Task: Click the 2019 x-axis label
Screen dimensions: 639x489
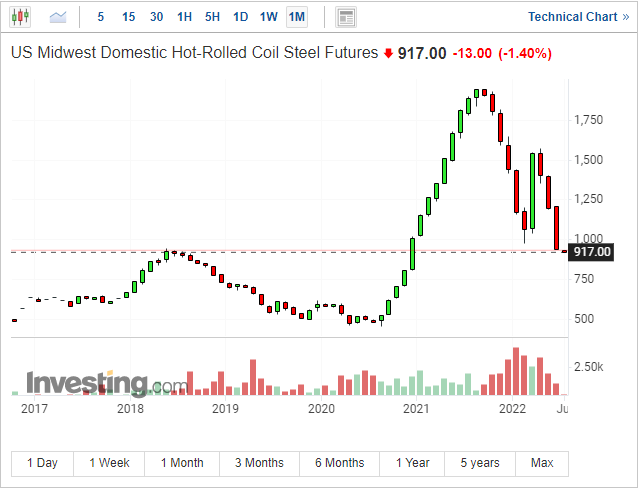Action: point(225,408)
